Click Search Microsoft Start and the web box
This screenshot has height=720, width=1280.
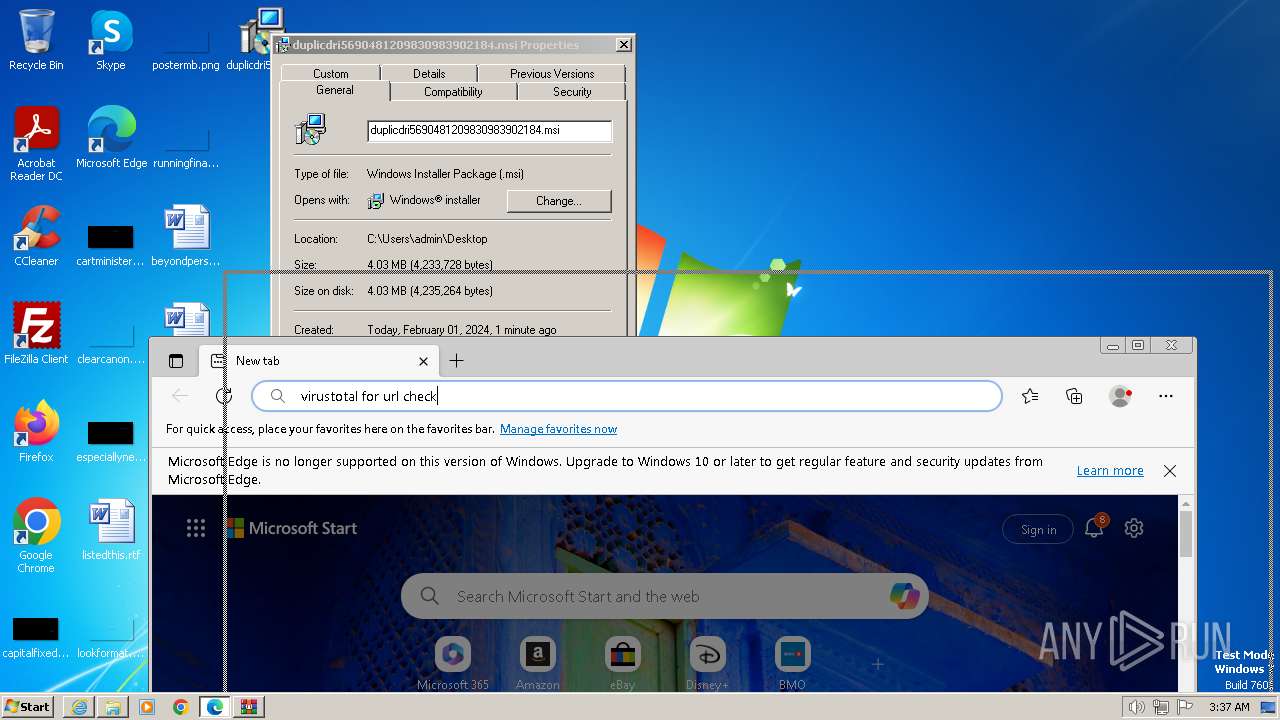click(665, 596)
